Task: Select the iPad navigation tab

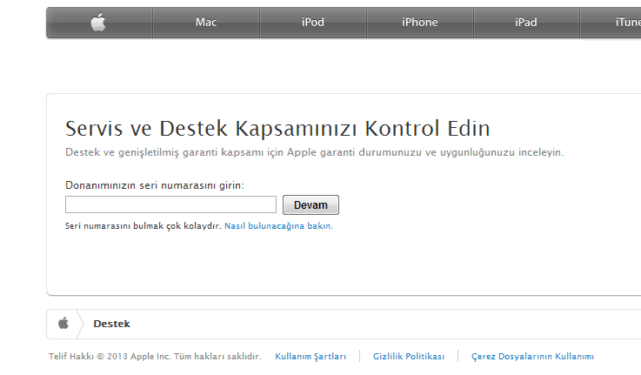Action: 526,22
